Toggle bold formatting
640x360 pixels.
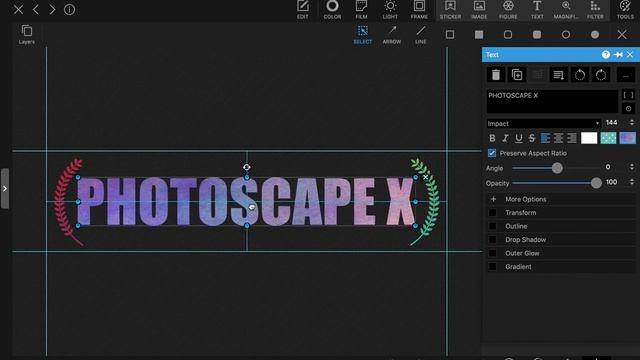(492, 138)
